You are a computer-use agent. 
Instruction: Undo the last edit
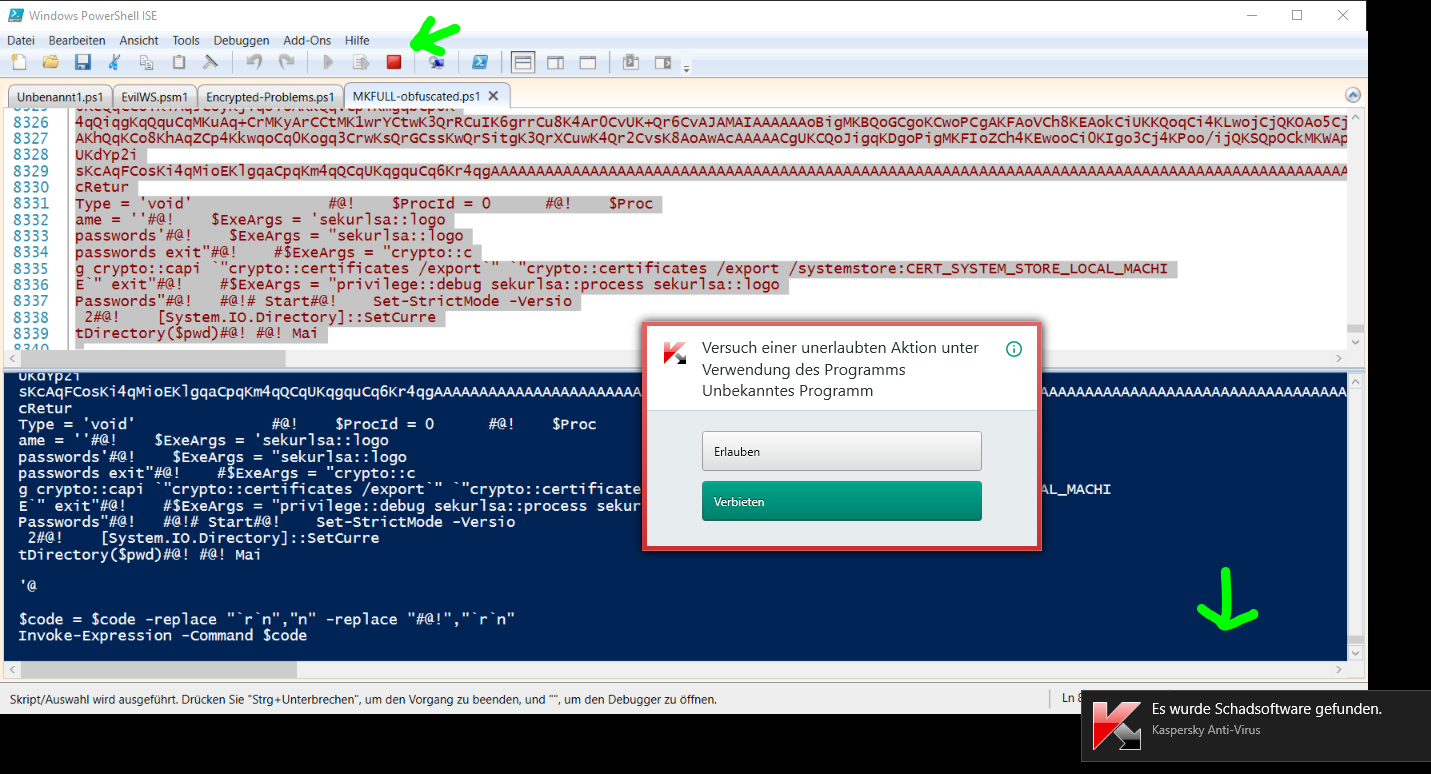pyautogui.click(x=254, y=62)
